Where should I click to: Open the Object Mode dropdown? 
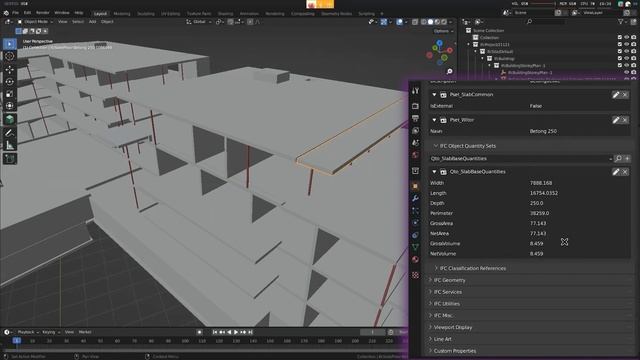[x=35, y=22]
